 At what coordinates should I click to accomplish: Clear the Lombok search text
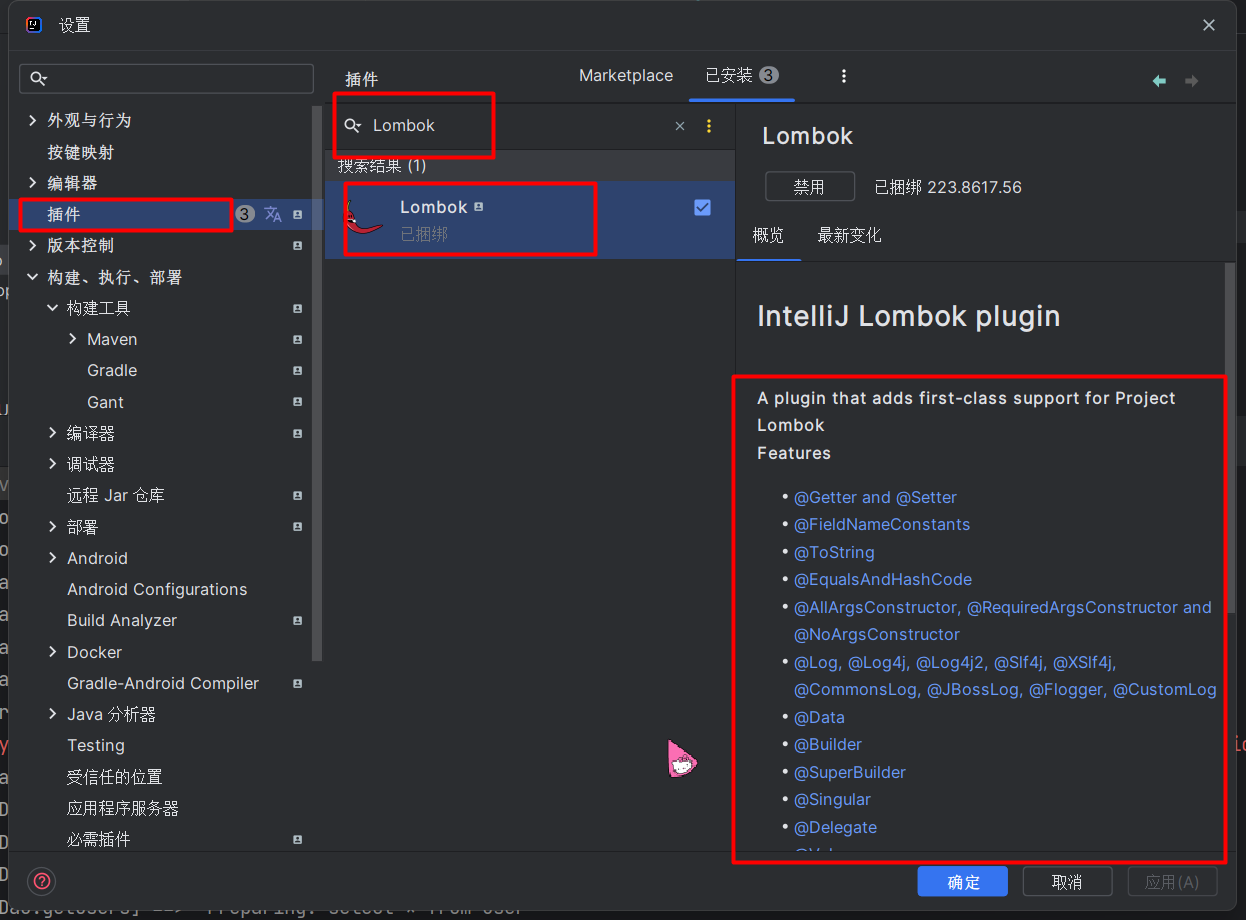click(x=680, y=126)
